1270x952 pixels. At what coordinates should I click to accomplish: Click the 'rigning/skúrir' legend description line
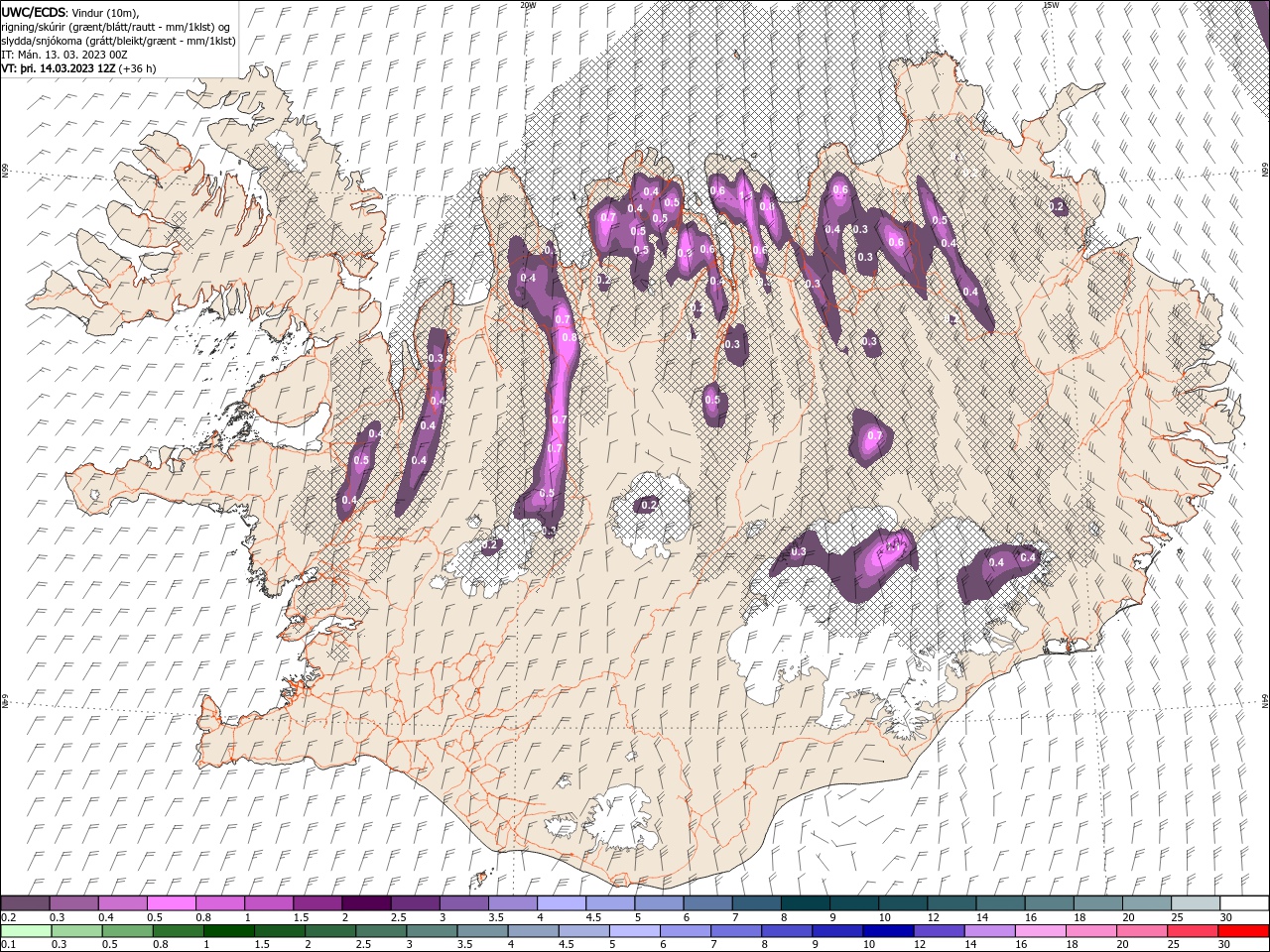(x=115, y=27)
